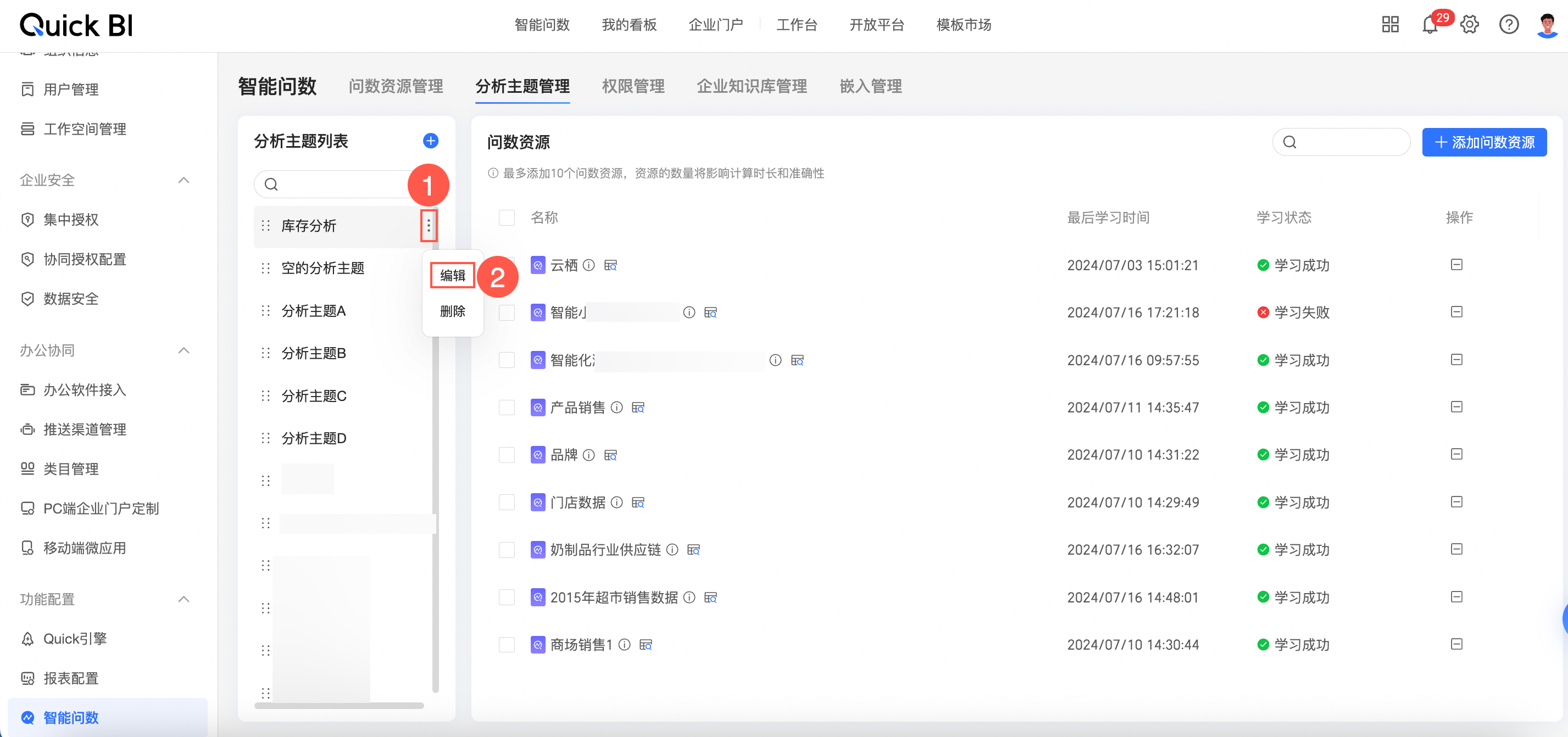Open table preview icon next to 门店数据
Viewport: 1568px width, 737px height.
coord(638,502)
